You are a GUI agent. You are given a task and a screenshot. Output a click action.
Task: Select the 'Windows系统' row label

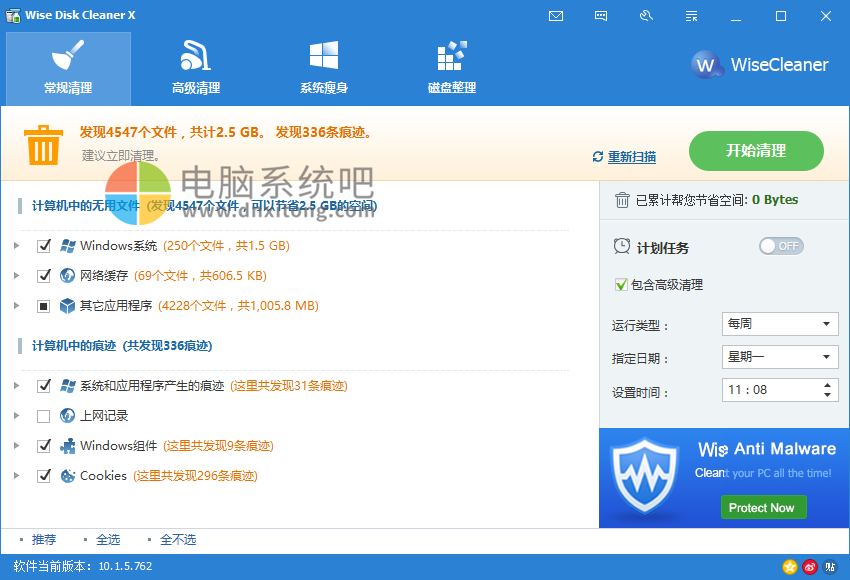(x=119, y=246)
